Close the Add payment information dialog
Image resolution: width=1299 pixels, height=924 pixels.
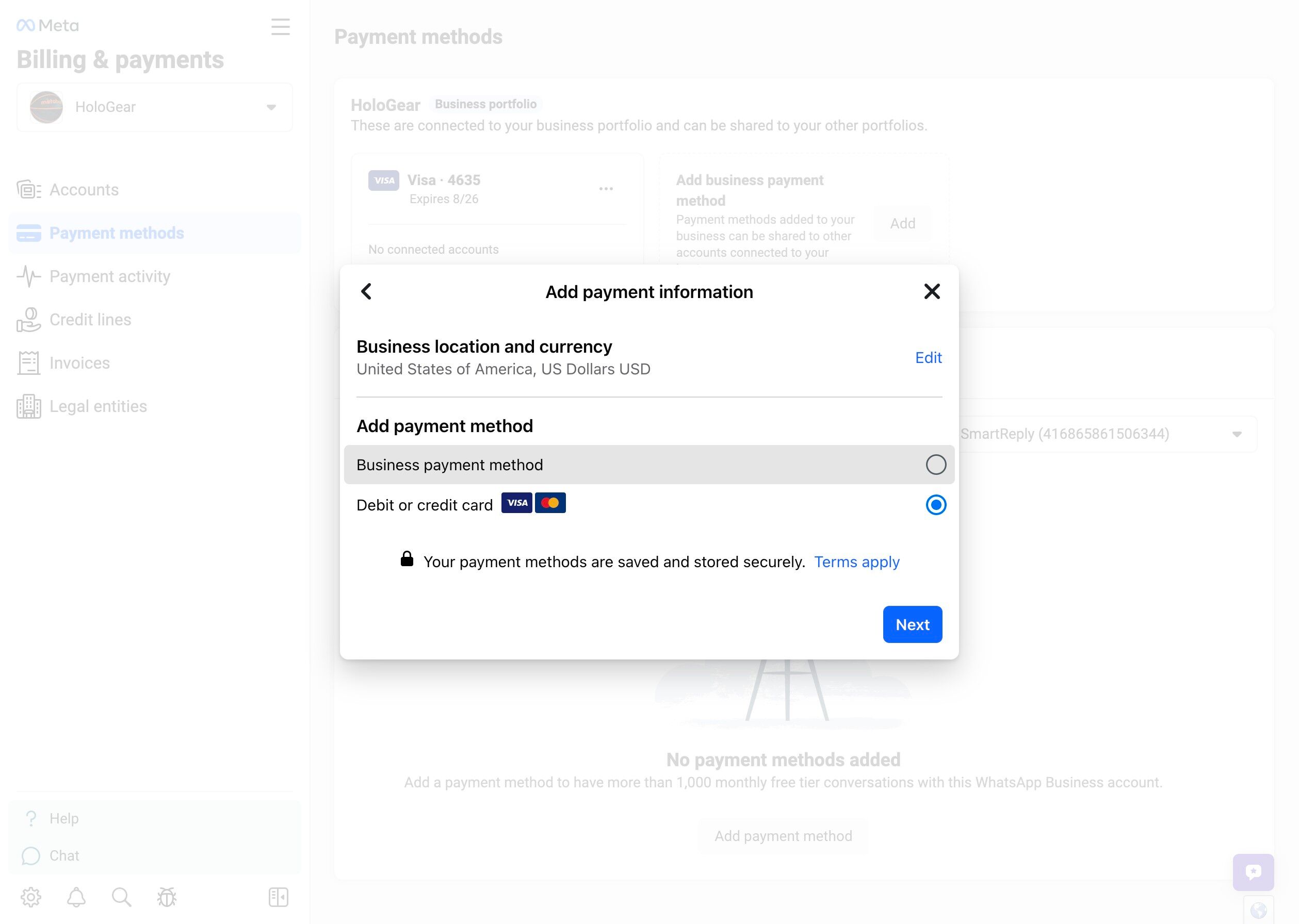(x=931, y=292)
